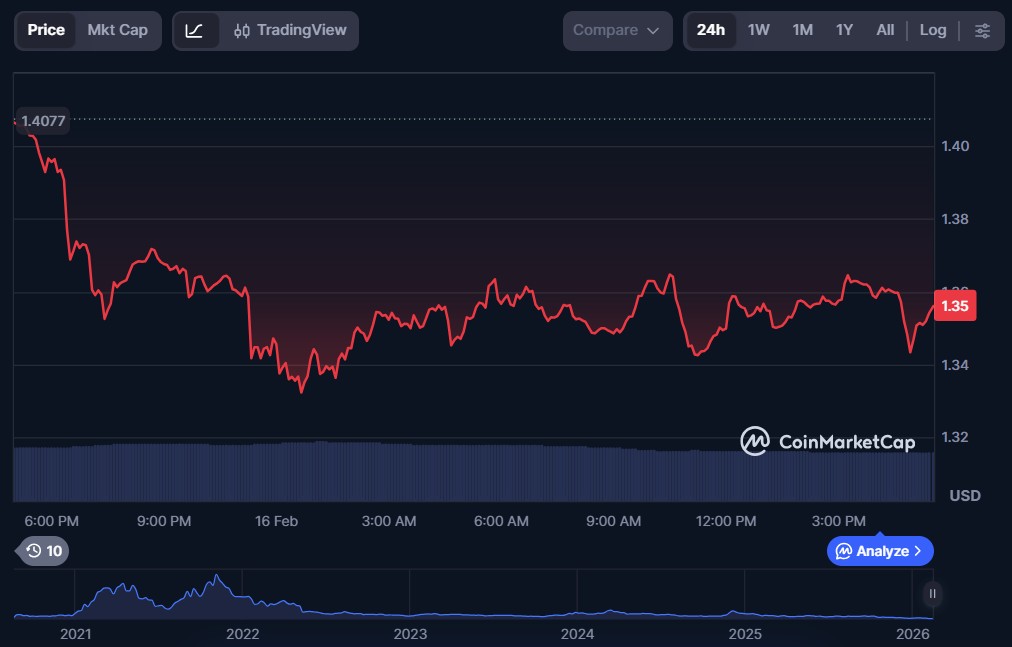Expand the Analyze chevron button
The height and width of the screenshot is (647, 1012).
[x=880, y=551]
